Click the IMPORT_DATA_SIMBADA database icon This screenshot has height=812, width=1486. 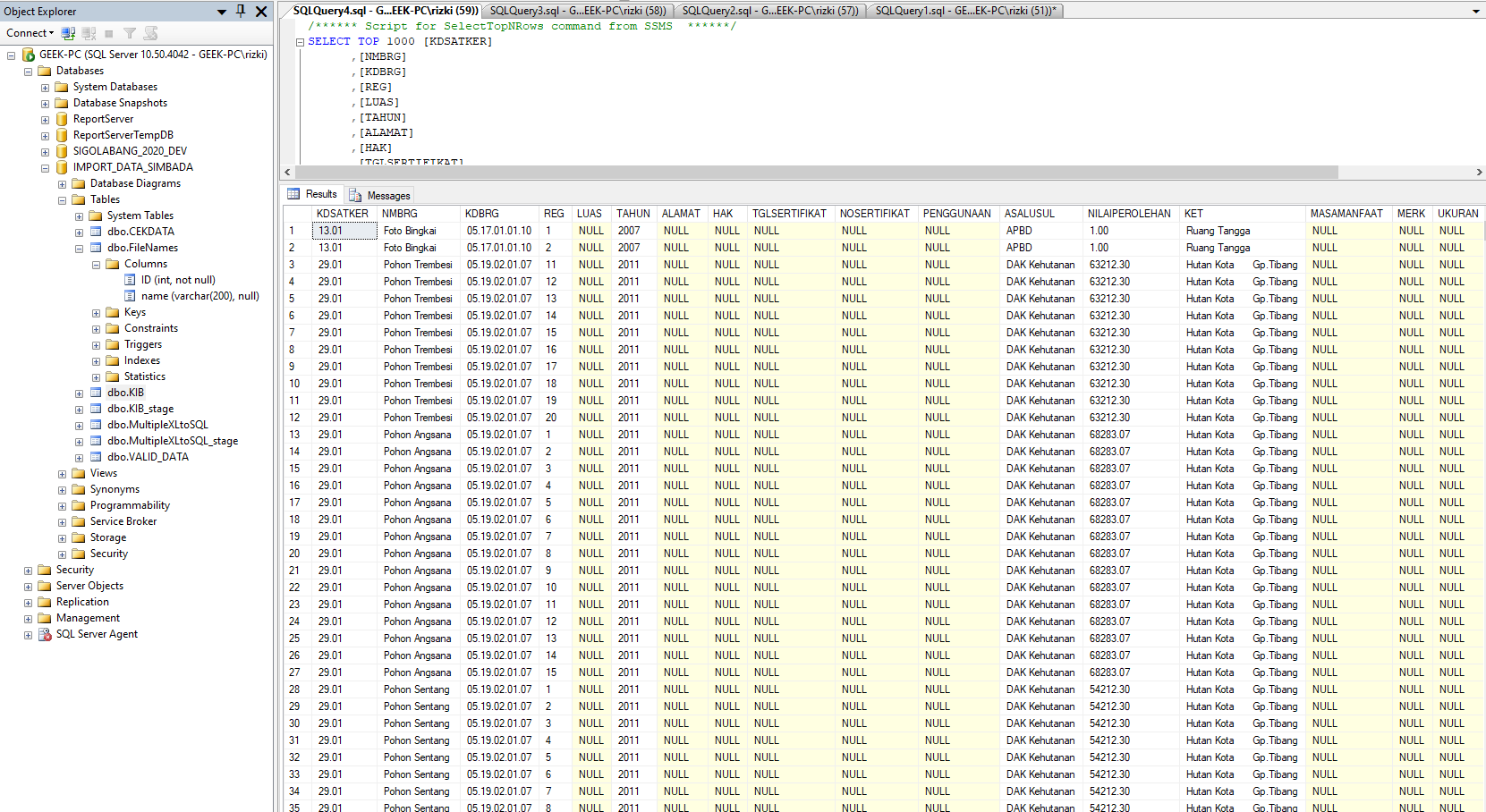click(x=62, y=167)
